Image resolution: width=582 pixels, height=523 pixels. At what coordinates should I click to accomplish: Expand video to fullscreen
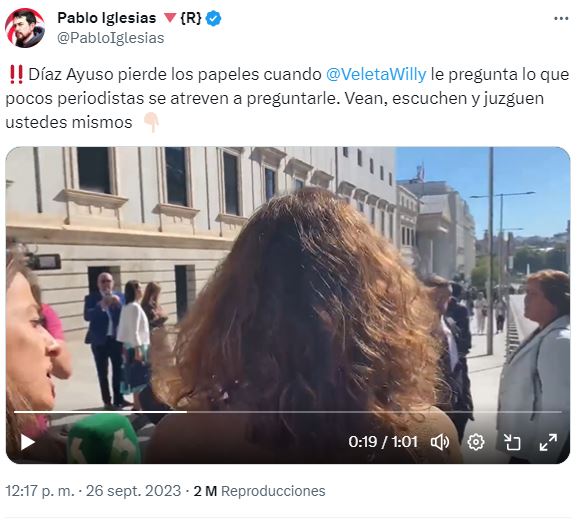[x=548, y=442]
